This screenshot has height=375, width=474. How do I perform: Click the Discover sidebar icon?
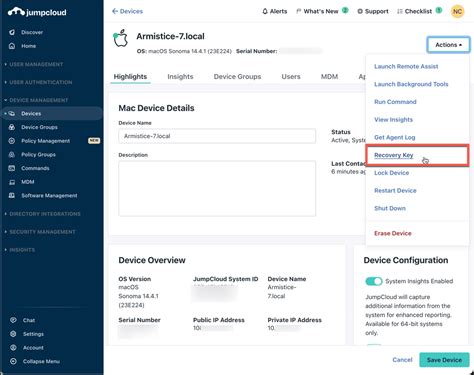tap(12, 32)
